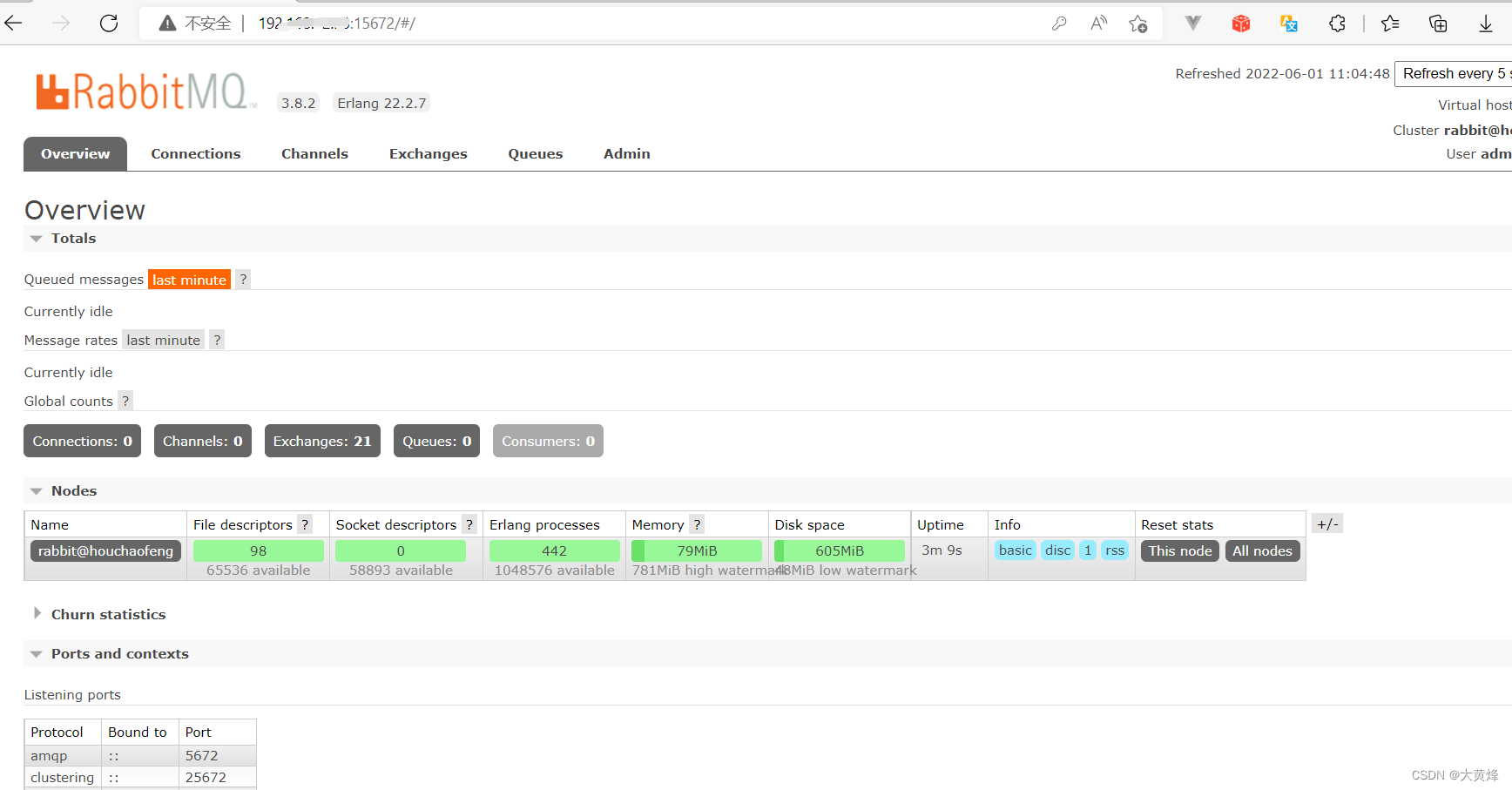Click the Listening ports heading
Screen dimensions: 1512x790
72,695
